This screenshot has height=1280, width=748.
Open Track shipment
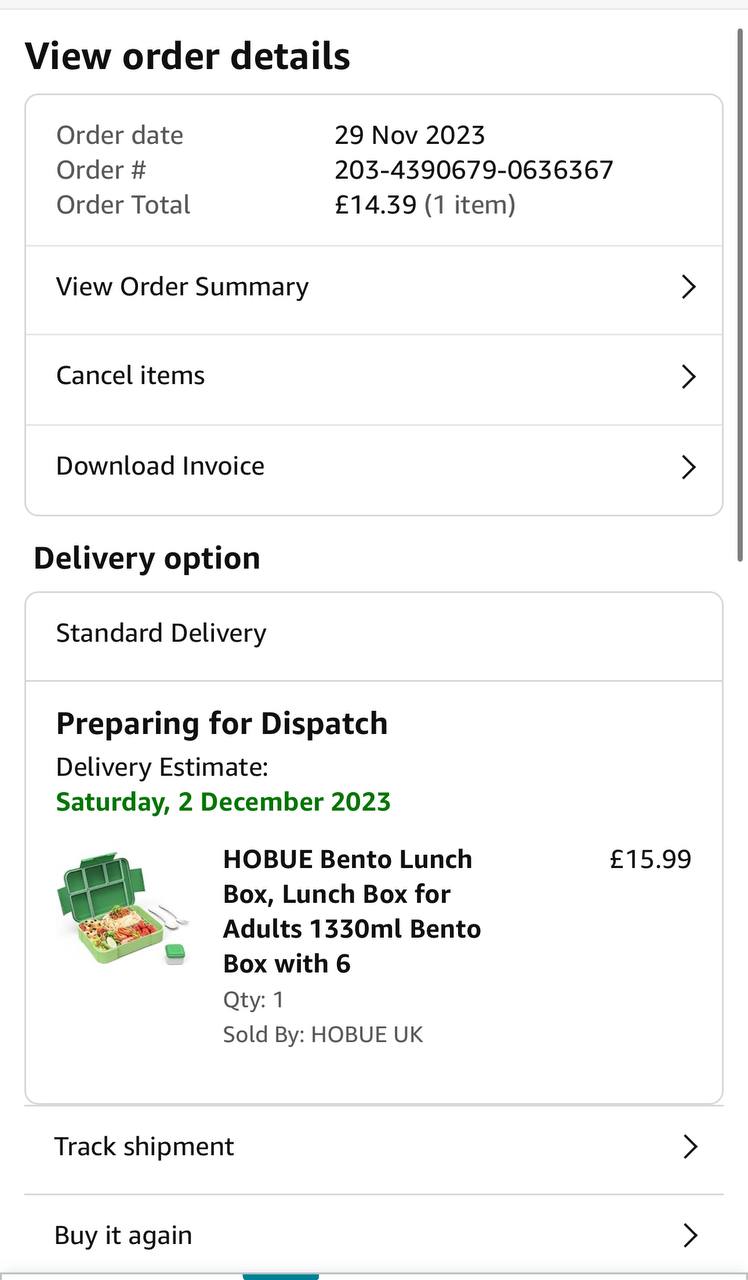coord(144,1146)
